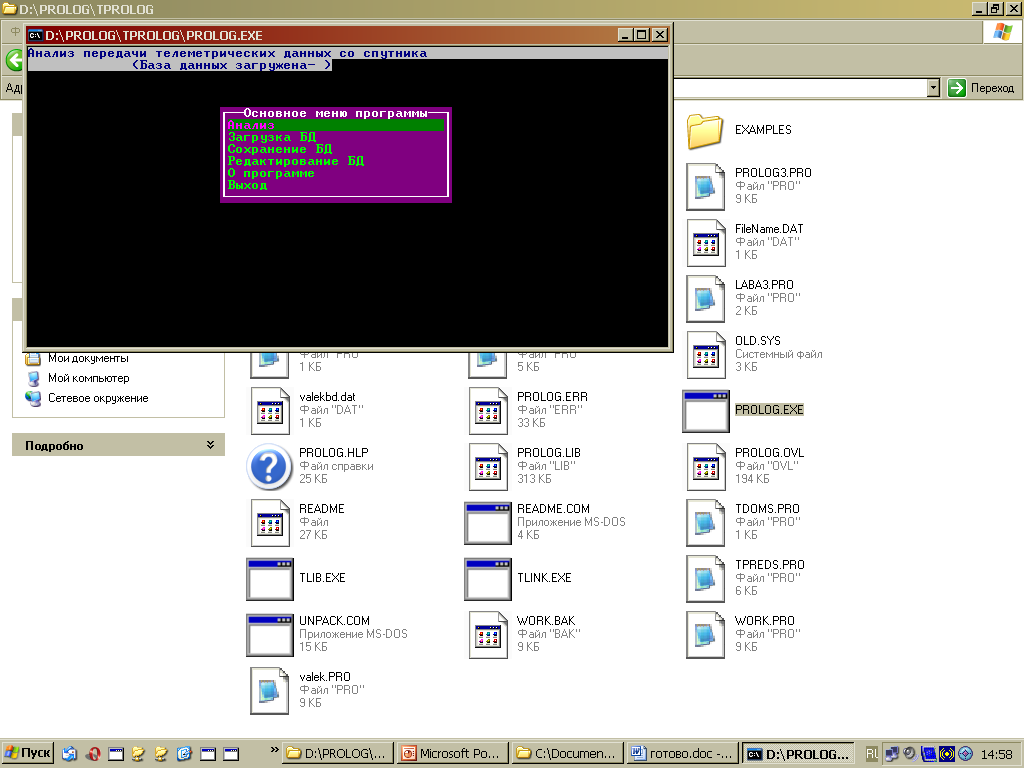Choose Загрузка БД in the program menu

(x=272, y=137)
